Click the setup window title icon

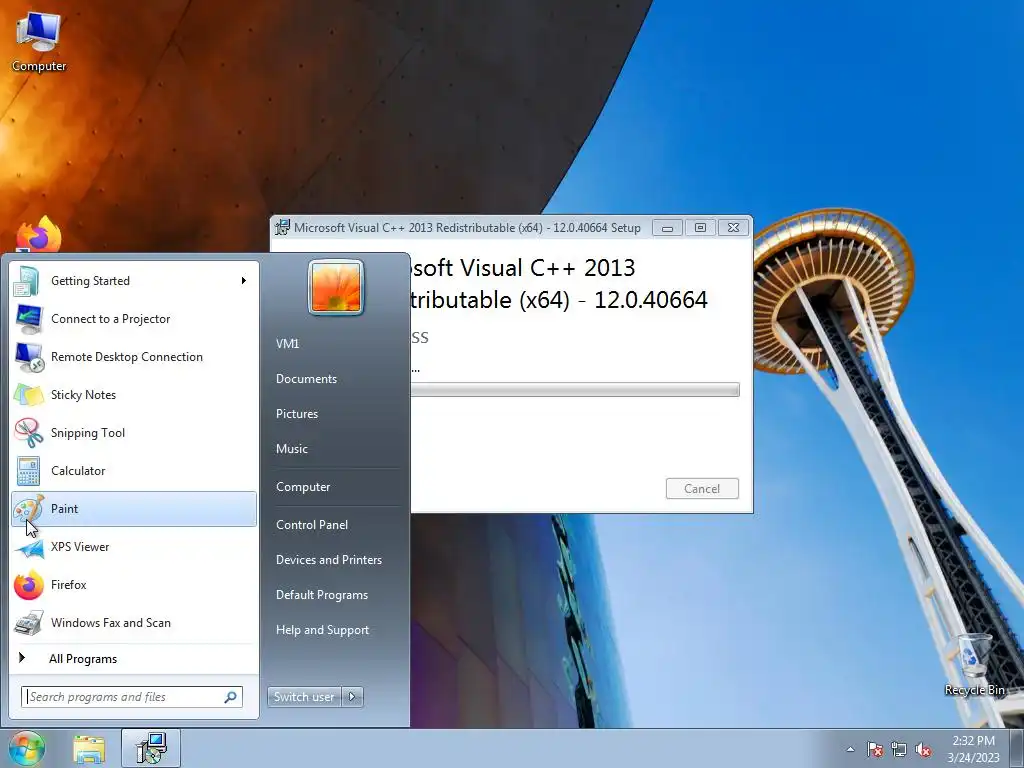click(x=282, y=227)
